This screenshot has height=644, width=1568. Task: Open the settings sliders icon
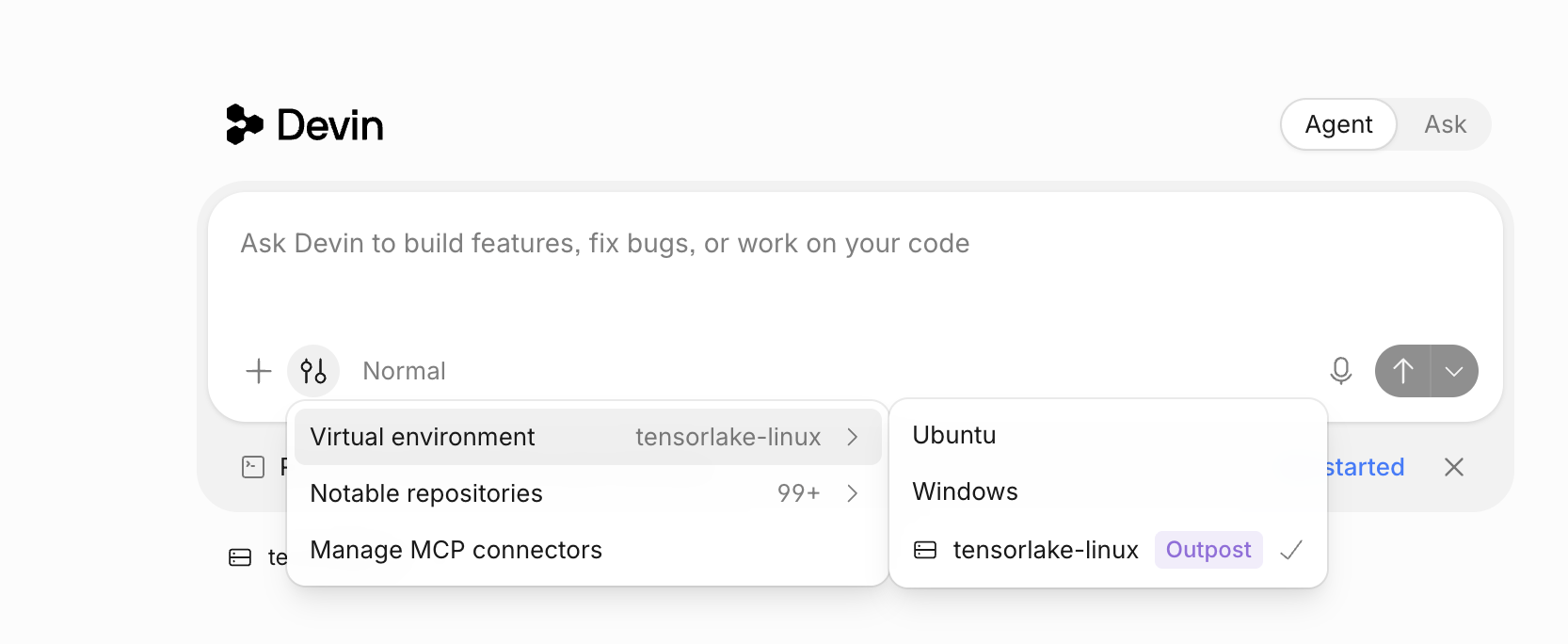[x=313, y=371]
